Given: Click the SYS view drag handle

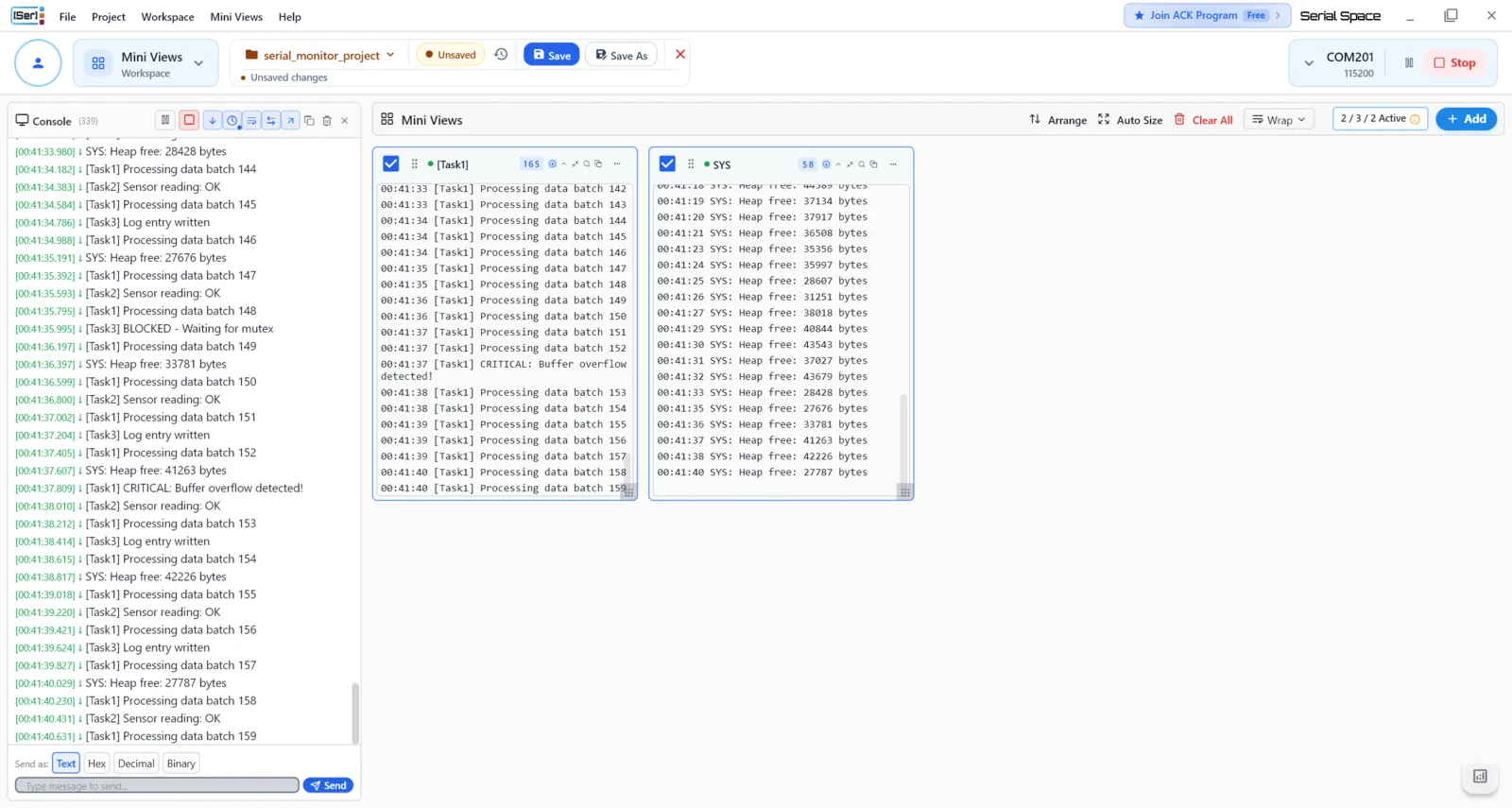Looking at the screenshot, I should (x=691, y=164).
